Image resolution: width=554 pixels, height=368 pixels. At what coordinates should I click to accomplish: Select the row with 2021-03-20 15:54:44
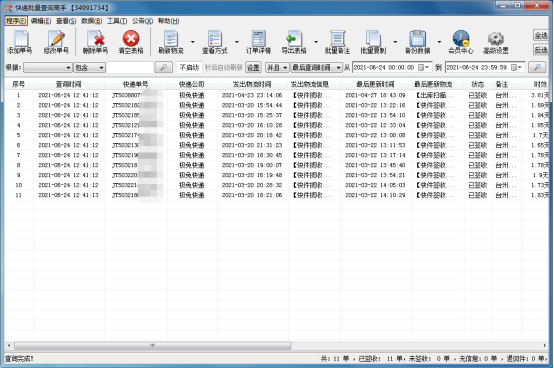pos(277,105)
